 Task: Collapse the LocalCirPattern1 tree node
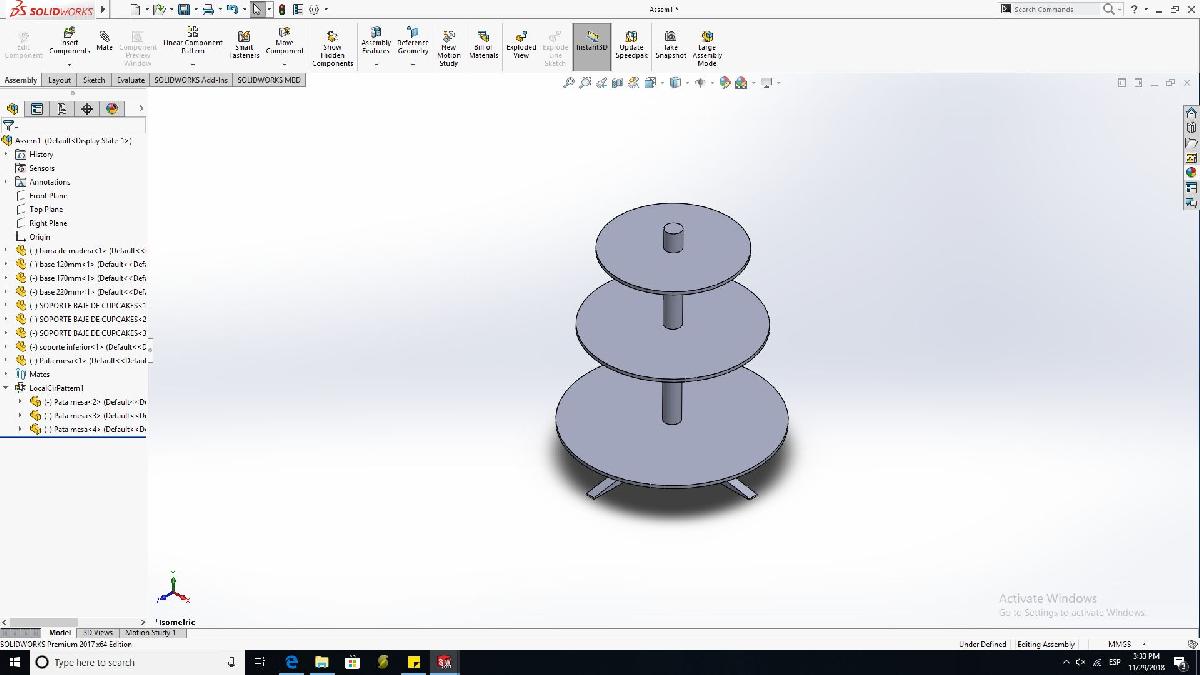pos(6,388)
